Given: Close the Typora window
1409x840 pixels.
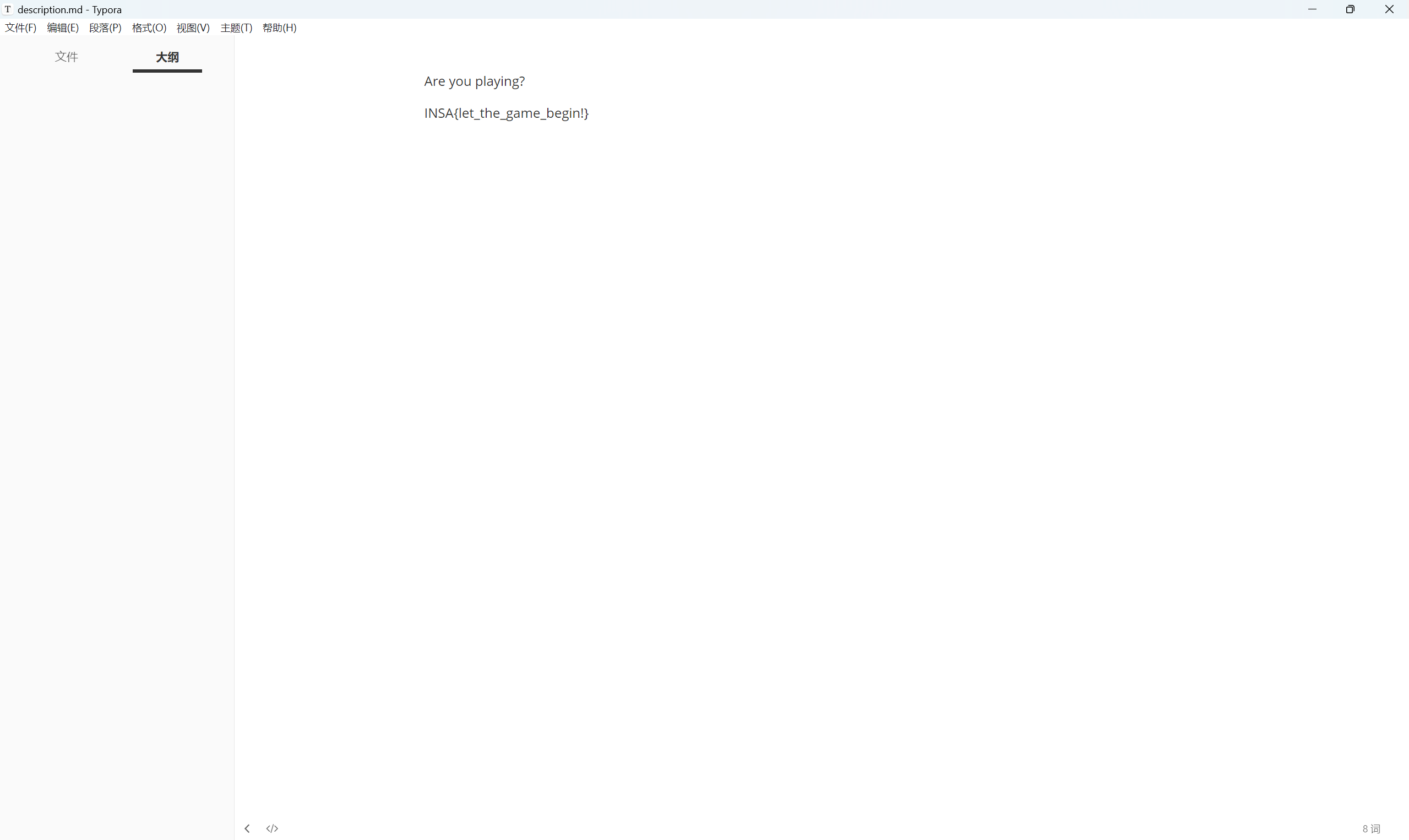Looking at the screenshot, I should (1389, 9).
